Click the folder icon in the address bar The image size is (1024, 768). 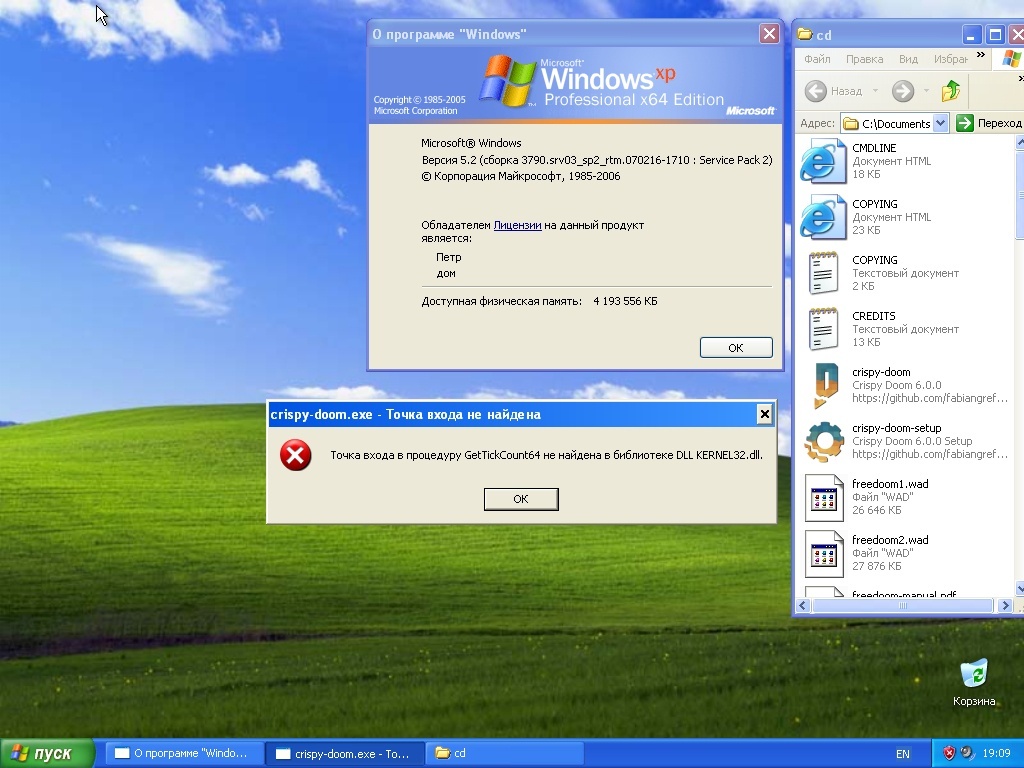pos(850,123)
